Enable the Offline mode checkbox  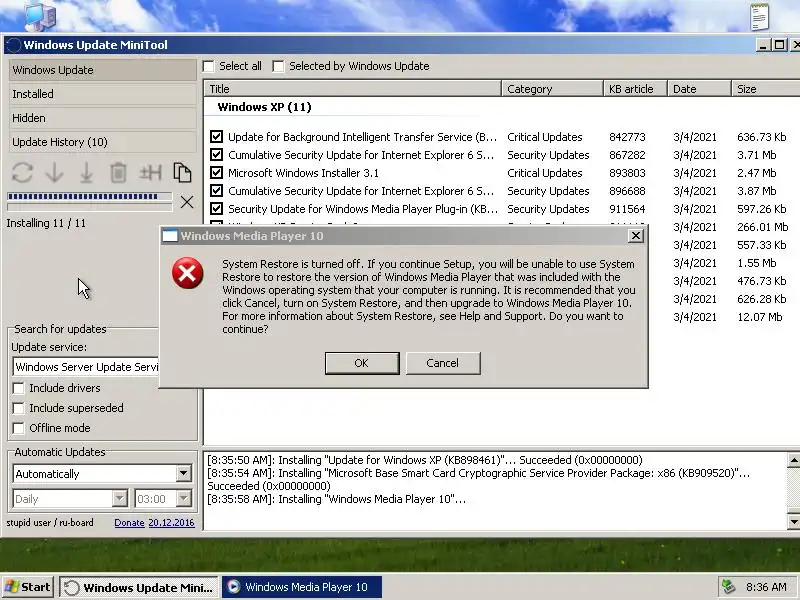coord(18,428)
